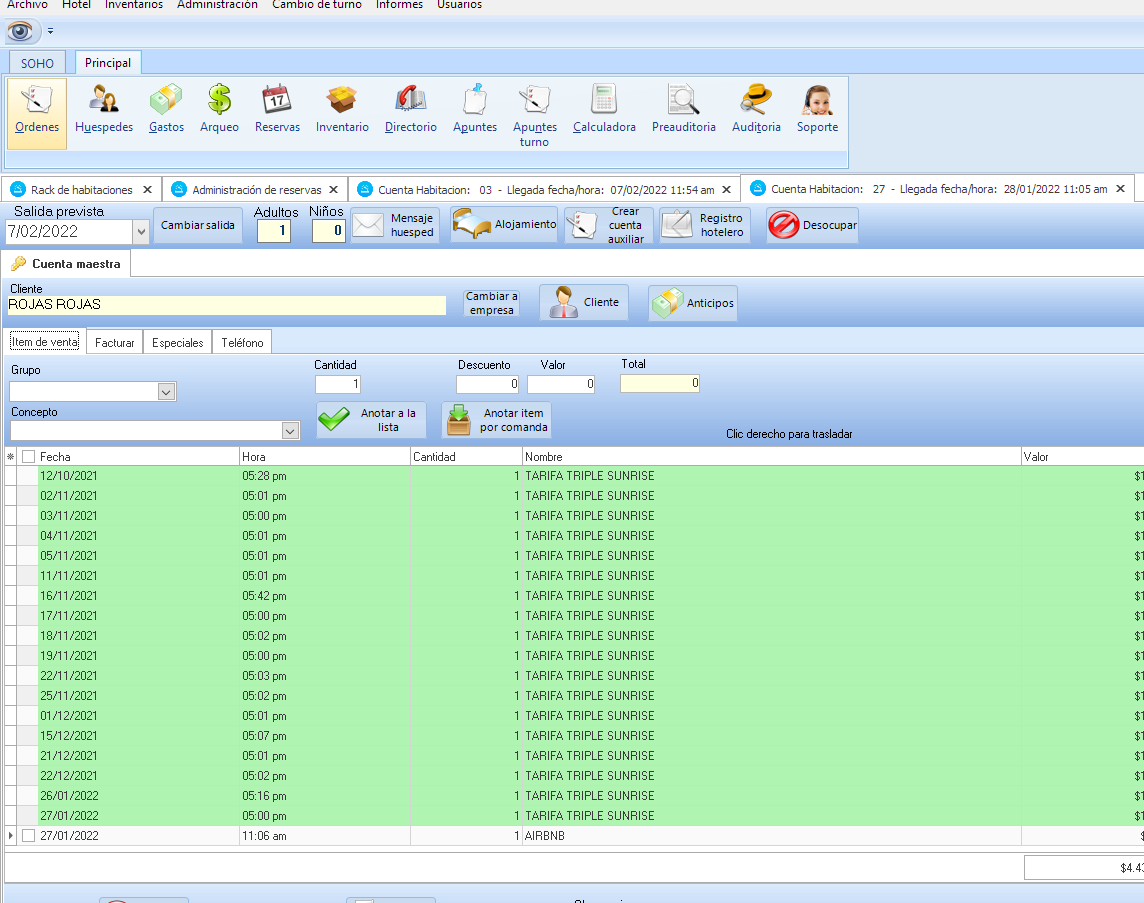Open the Concepto combo box

click(291, 431)
